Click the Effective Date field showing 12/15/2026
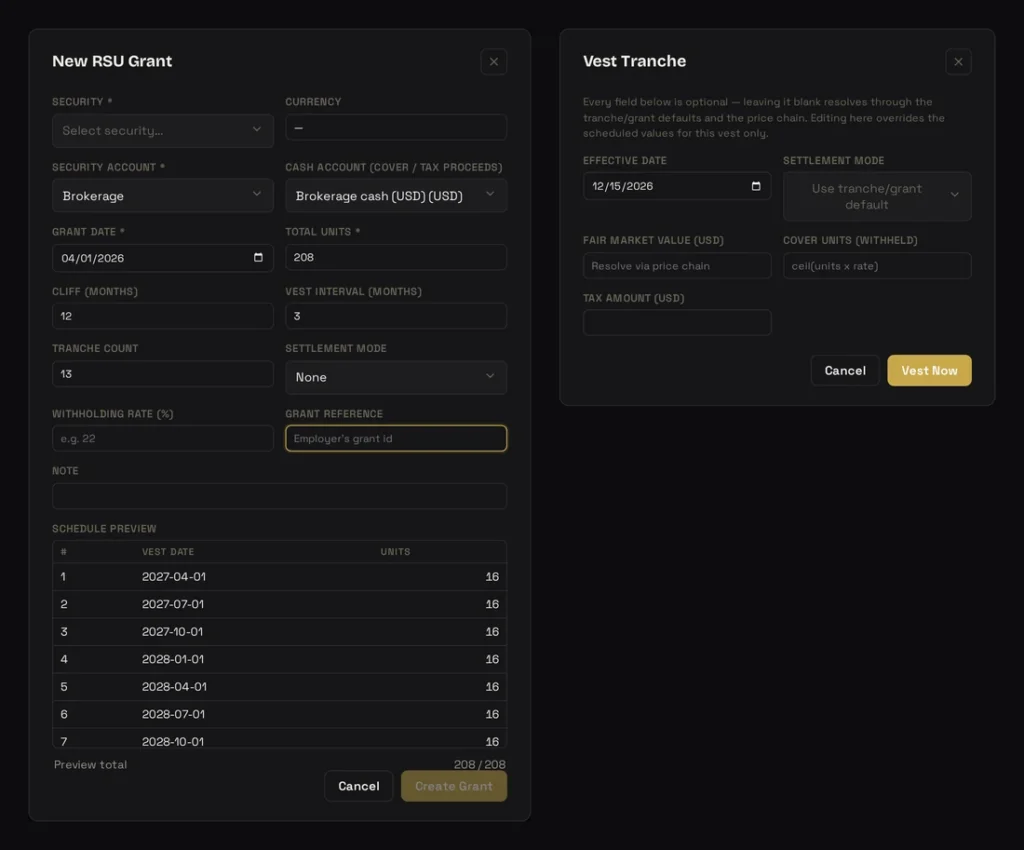The height and width of the screenshot is (850, 1024). (677, 186)
